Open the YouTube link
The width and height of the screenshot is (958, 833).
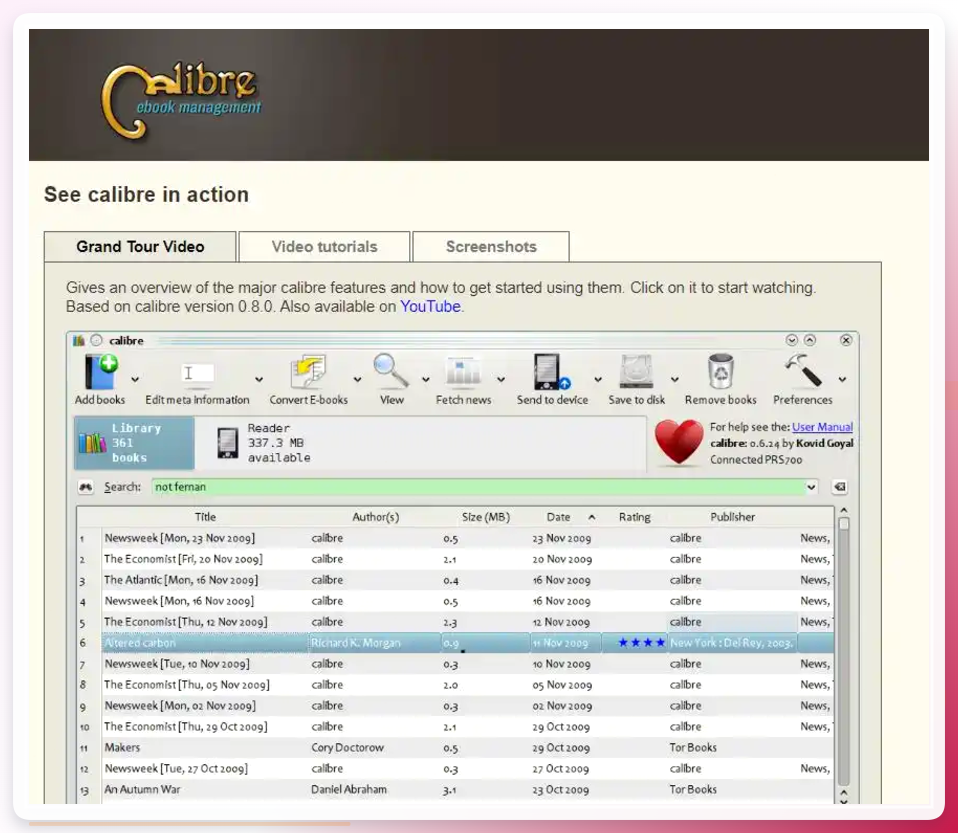pyautogui.click(x=430, y=306)
